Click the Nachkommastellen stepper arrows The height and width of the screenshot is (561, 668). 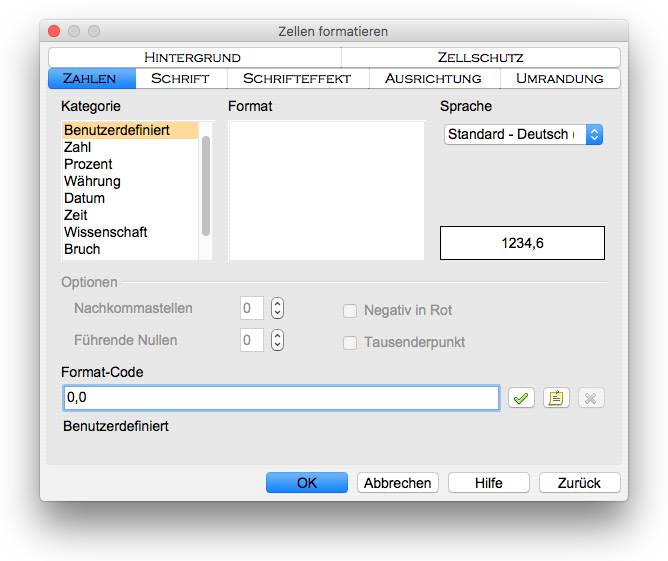[x=277, y=308]
